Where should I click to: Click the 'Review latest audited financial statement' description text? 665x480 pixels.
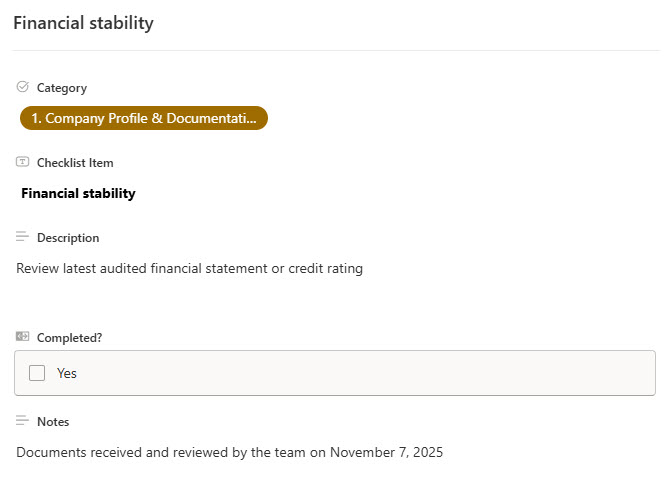coord(150,268)
